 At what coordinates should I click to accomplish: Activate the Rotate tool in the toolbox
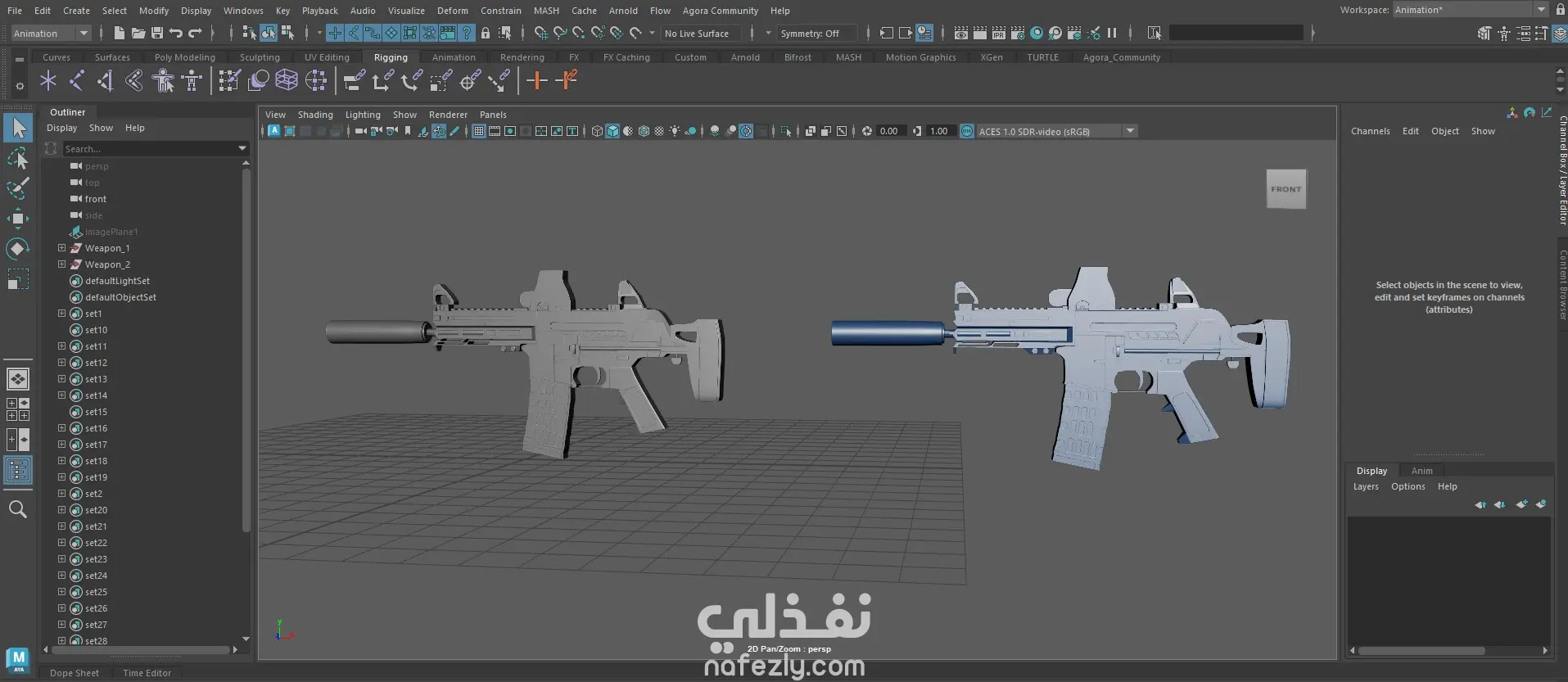(x=18, y=248)
